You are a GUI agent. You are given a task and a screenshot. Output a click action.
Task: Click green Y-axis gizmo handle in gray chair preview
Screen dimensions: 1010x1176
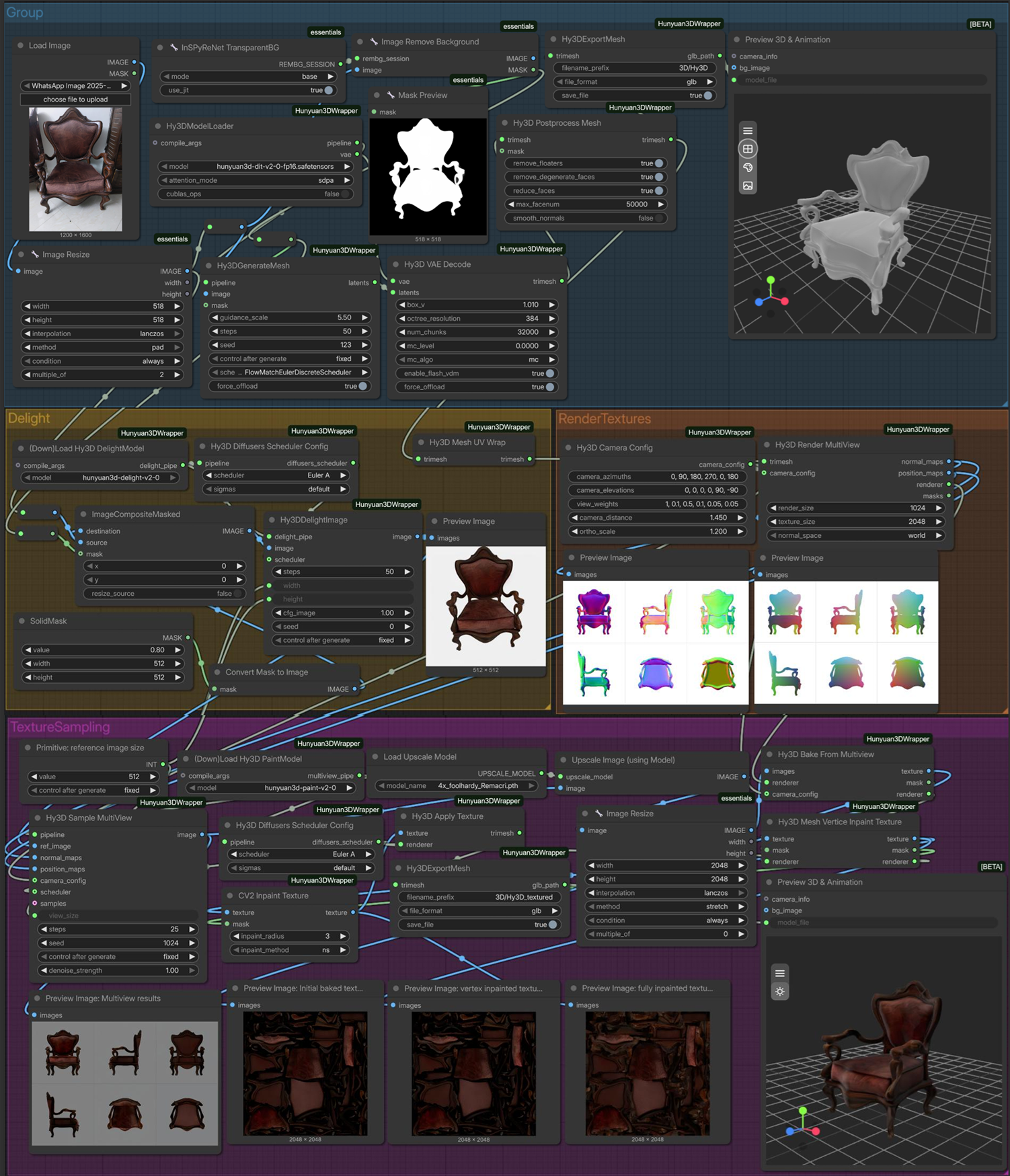(x=771, y=280)
